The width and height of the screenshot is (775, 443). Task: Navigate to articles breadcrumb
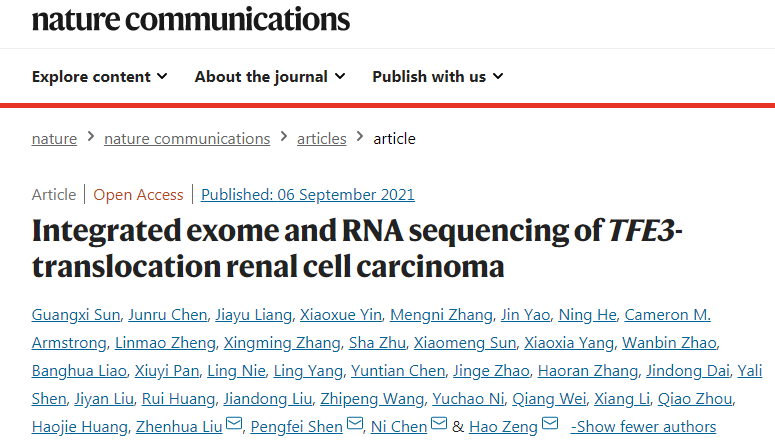[x=322, y=139]
